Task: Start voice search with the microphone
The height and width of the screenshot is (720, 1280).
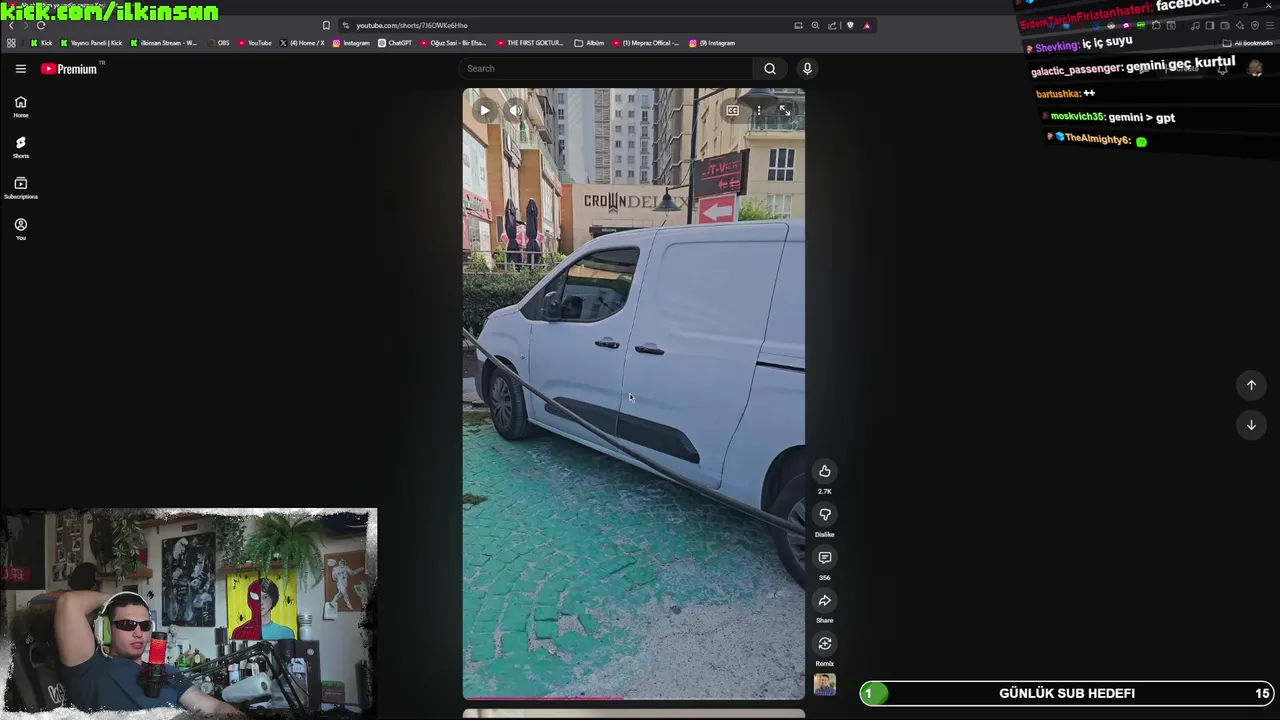Action: 807,68
